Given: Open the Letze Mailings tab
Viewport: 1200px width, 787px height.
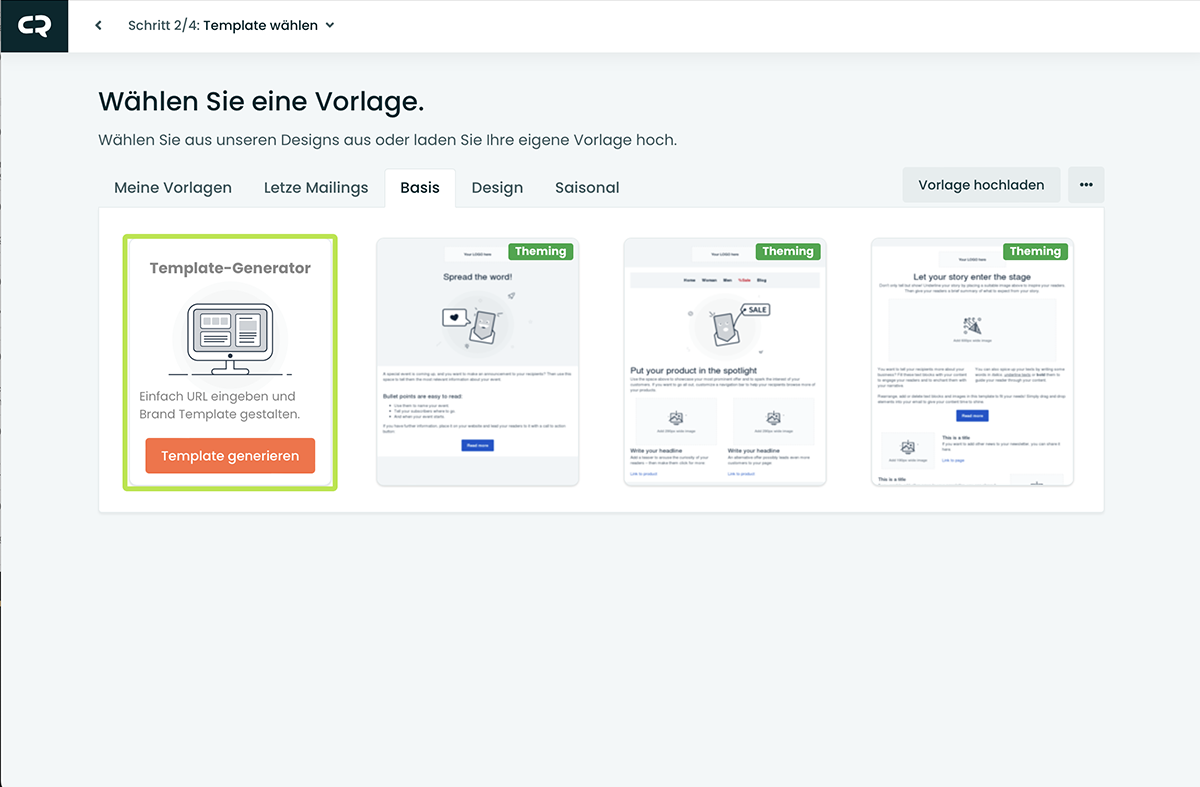Looking at the screenshot, I should tap(316, 188).
